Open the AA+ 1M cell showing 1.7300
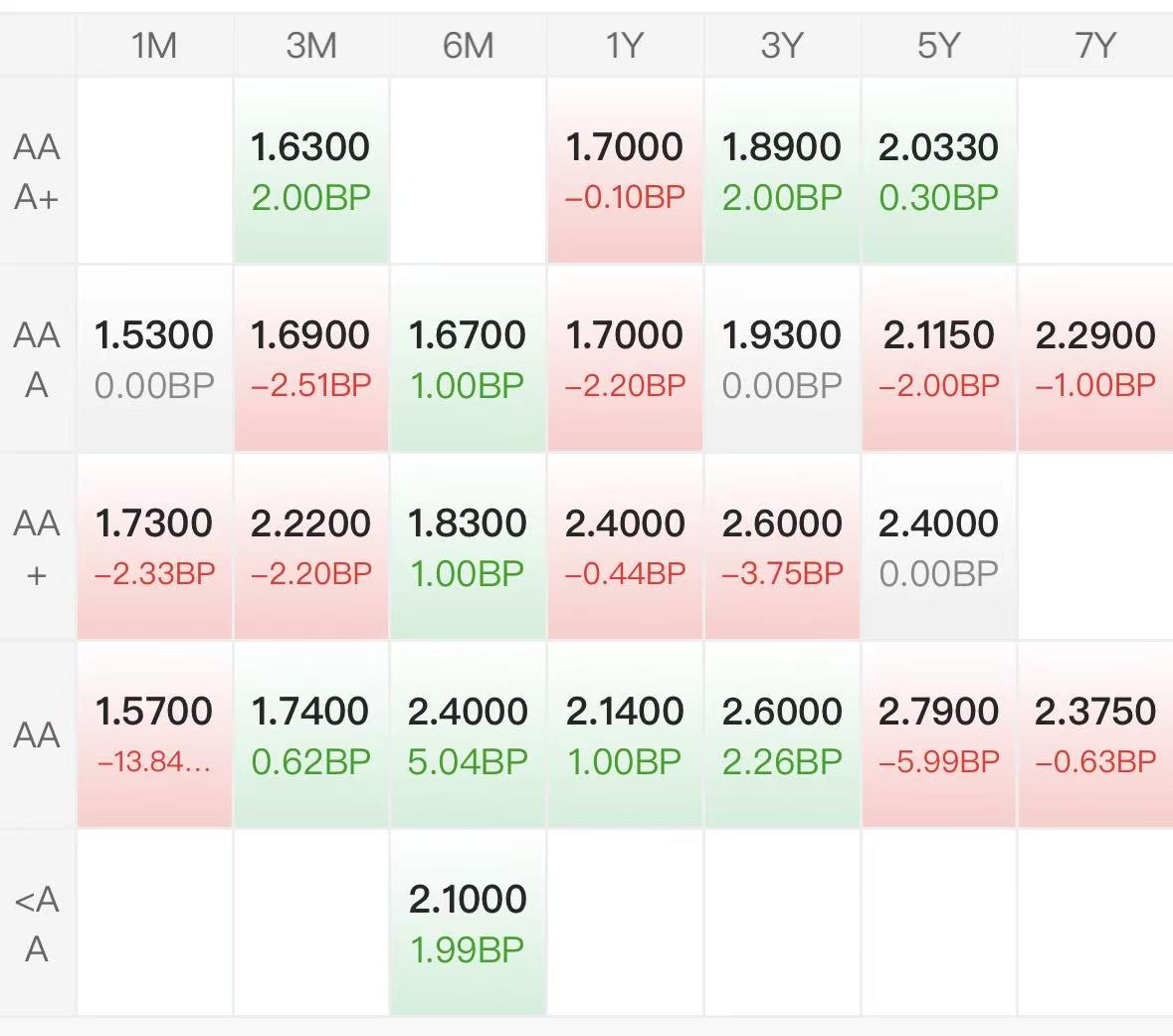This screenshot has width=1173, height=1036. point(154,546)
